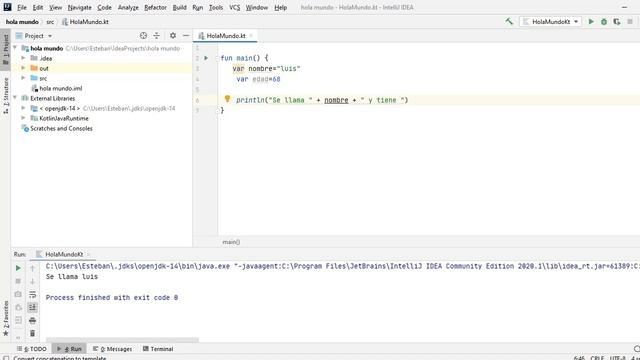The height and width of the screenshot is (360, 640).
Task: Click the gutter run arrow beside fun main
Action: [x=206, y=58]
